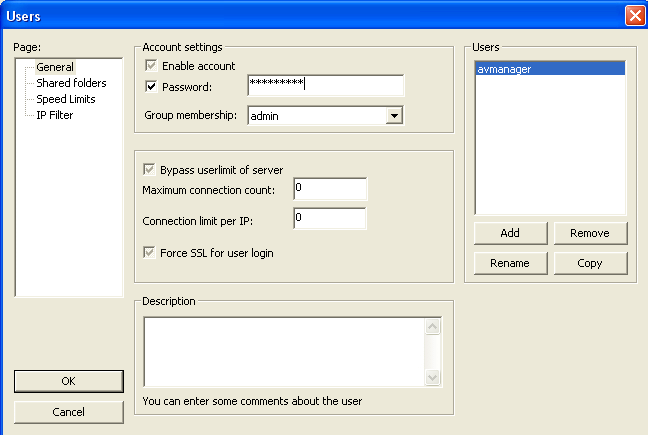Click the Add user button
This screenshot has width=648, height=435.
point(510,233)
